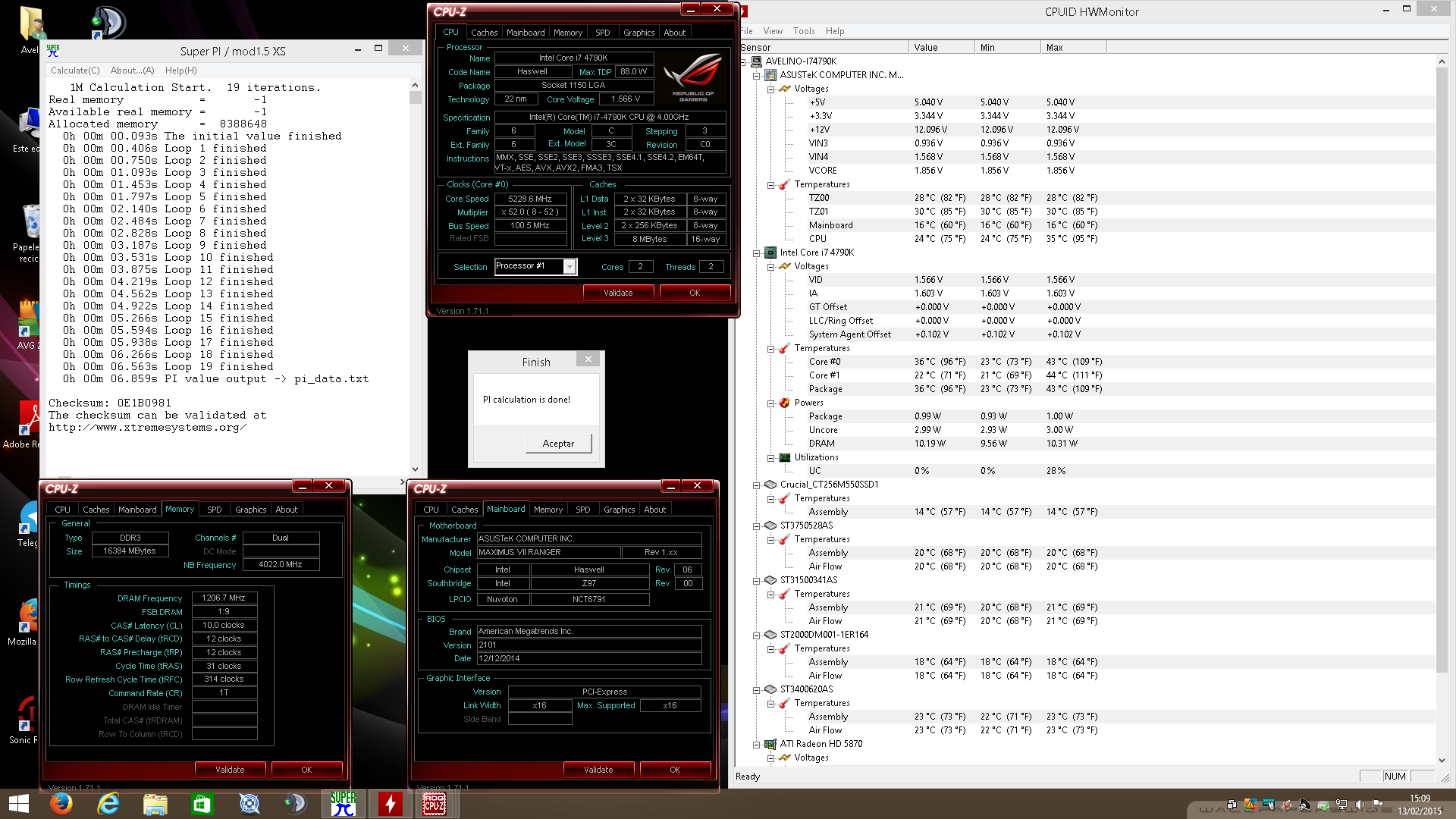1456x819 pixels.
Task: Click the Super PI taskbar icon
Action: (343, 804)
